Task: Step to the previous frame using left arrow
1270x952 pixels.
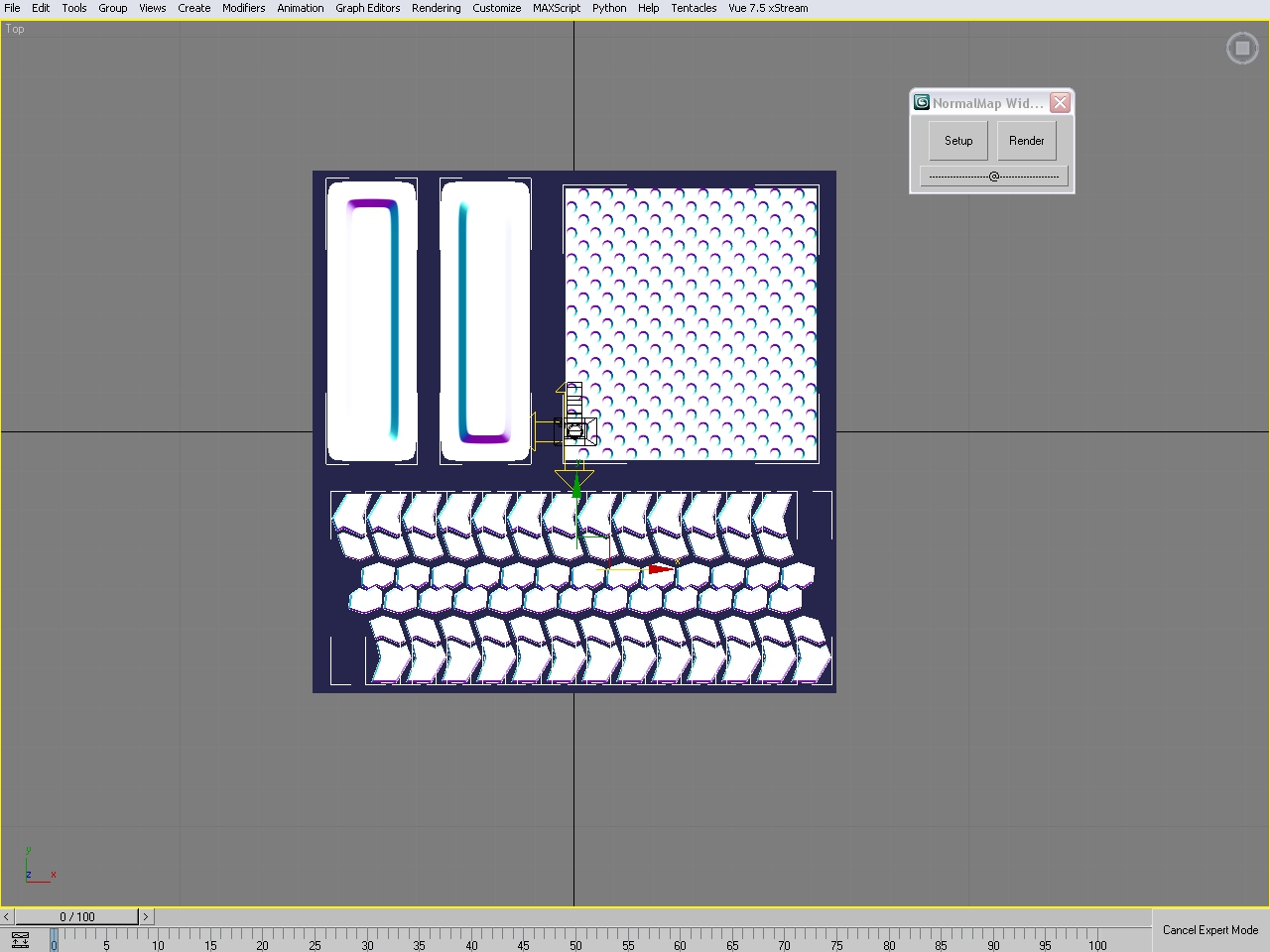Action: 7,916
